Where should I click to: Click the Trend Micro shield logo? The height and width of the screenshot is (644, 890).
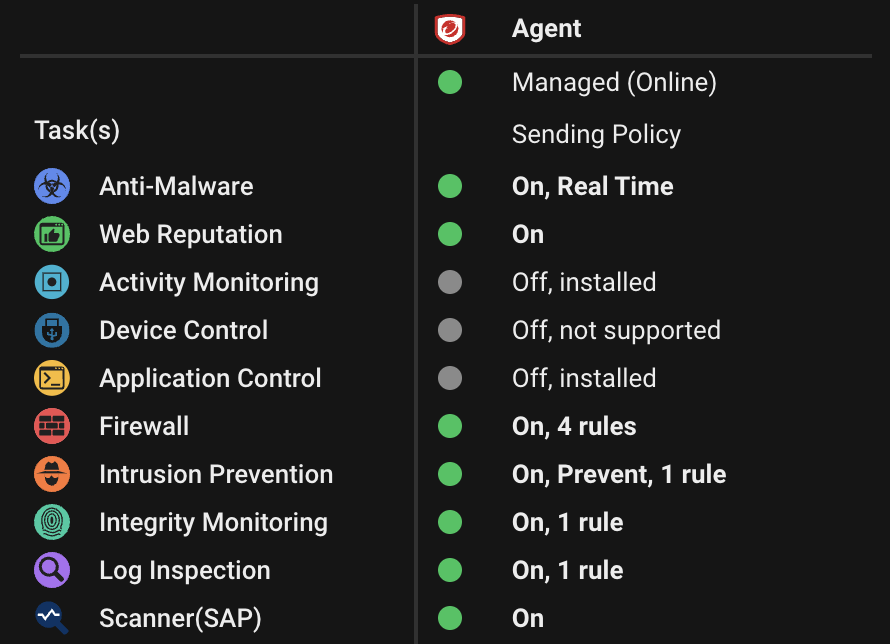[x=449, y=28]
